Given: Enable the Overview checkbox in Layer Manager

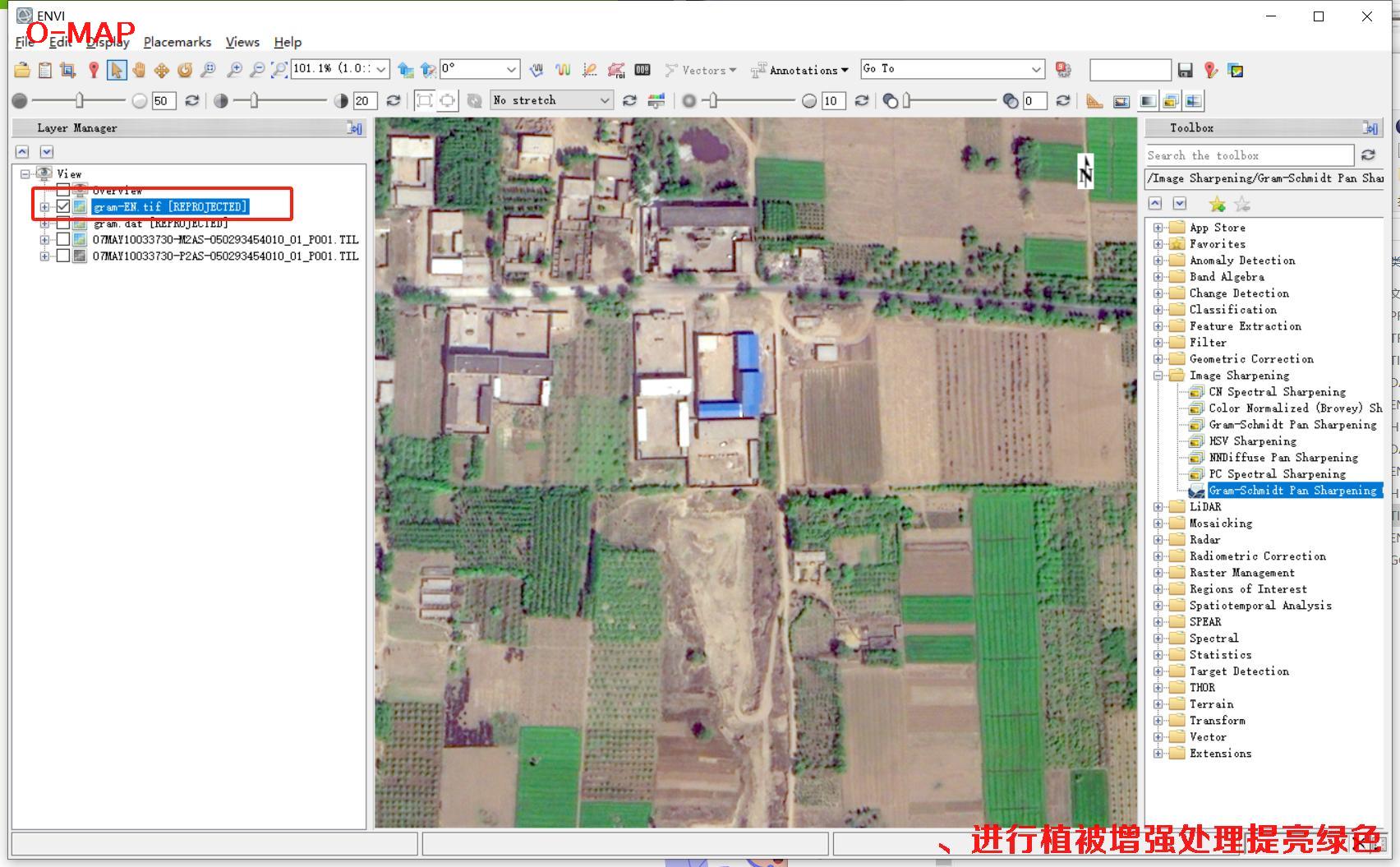Looking at the screenshot, I should coord(63,191).
